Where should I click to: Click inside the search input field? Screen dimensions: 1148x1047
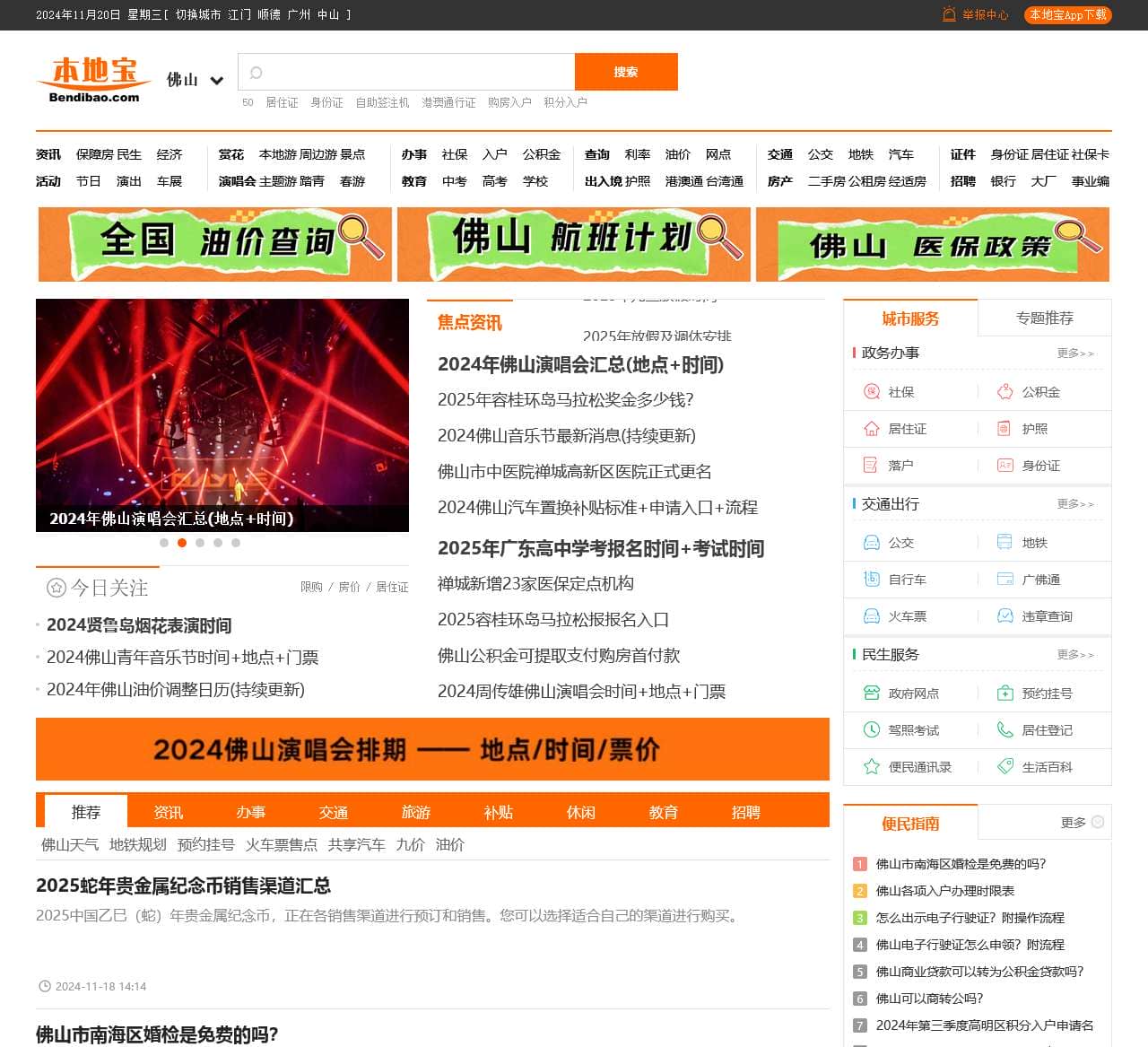[413, 72]
